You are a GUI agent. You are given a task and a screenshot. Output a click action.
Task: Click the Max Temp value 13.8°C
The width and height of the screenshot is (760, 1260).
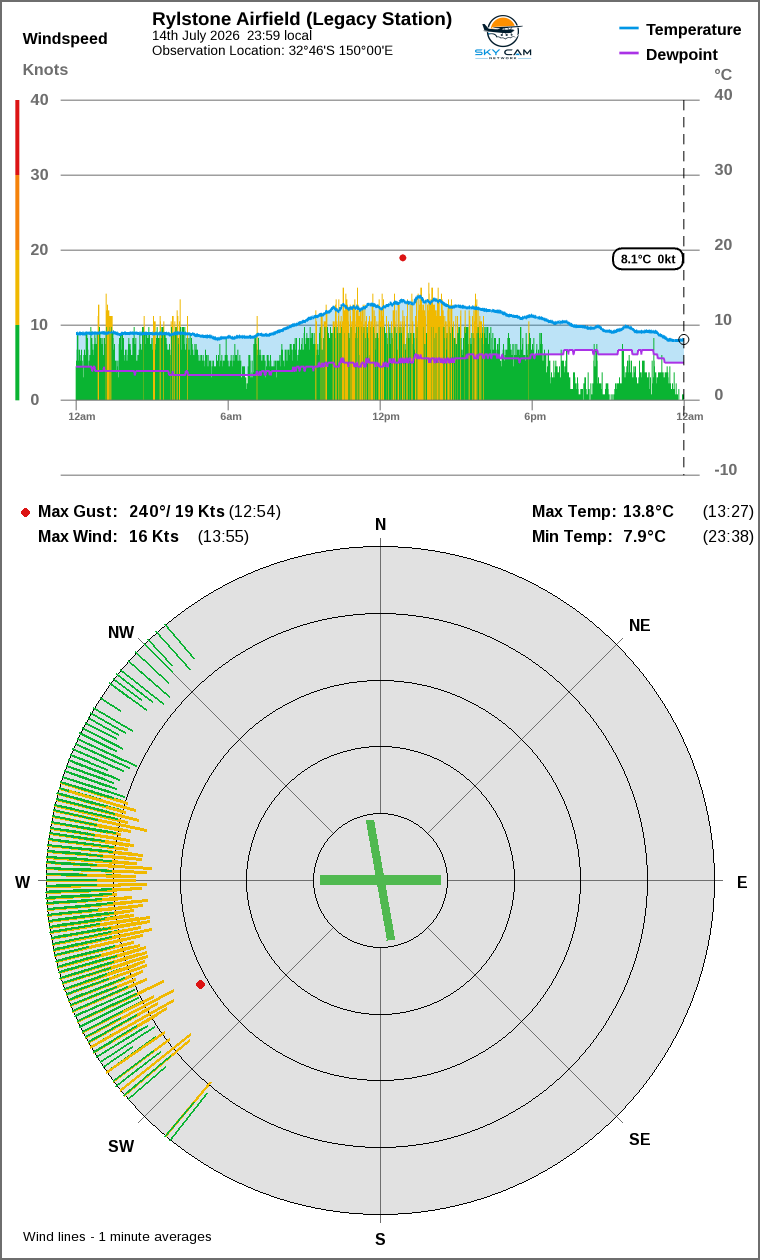(x=648, y=511)
